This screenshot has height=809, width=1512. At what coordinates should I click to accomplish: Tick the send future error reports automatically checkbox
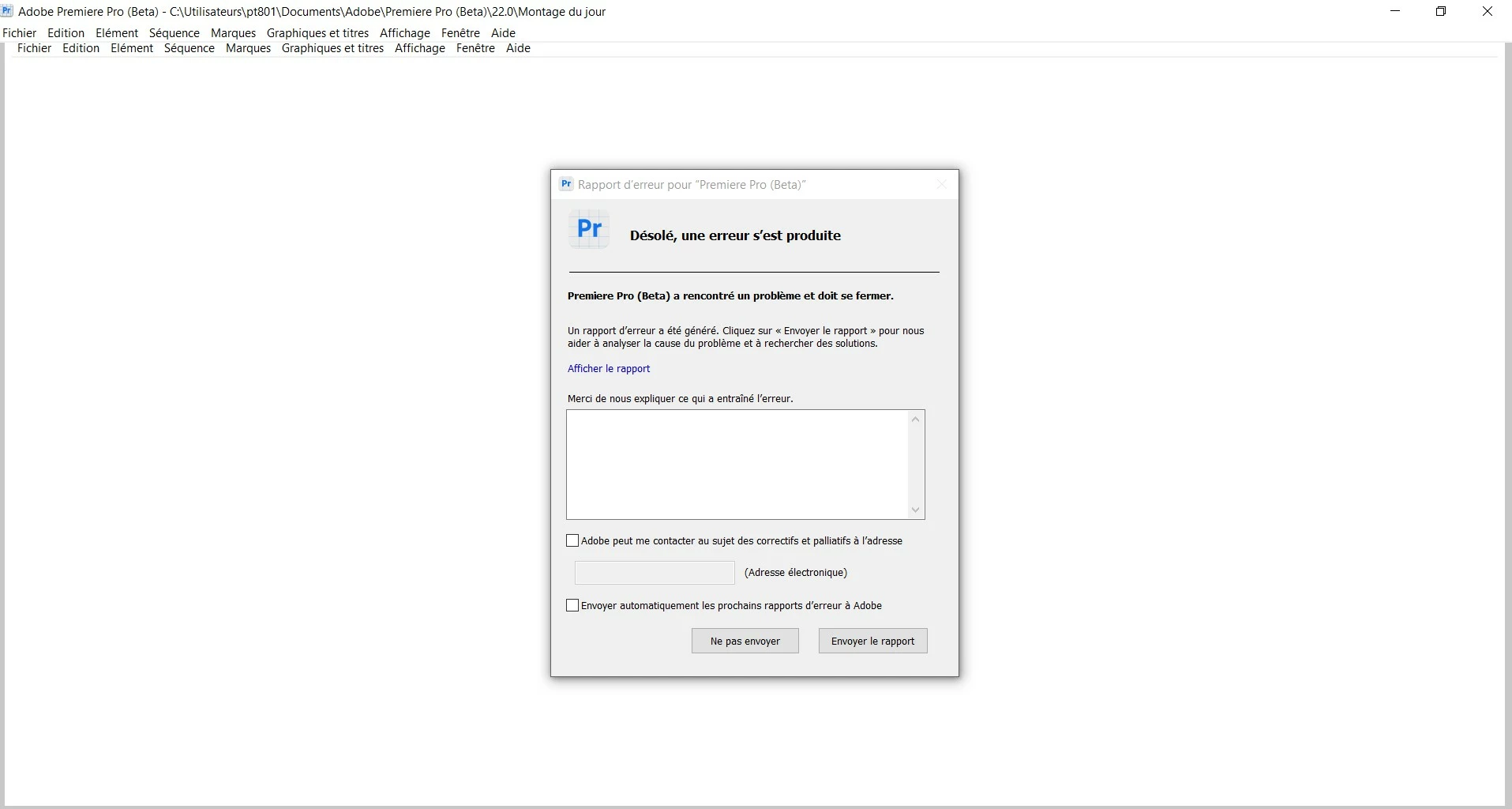point(572,606)
